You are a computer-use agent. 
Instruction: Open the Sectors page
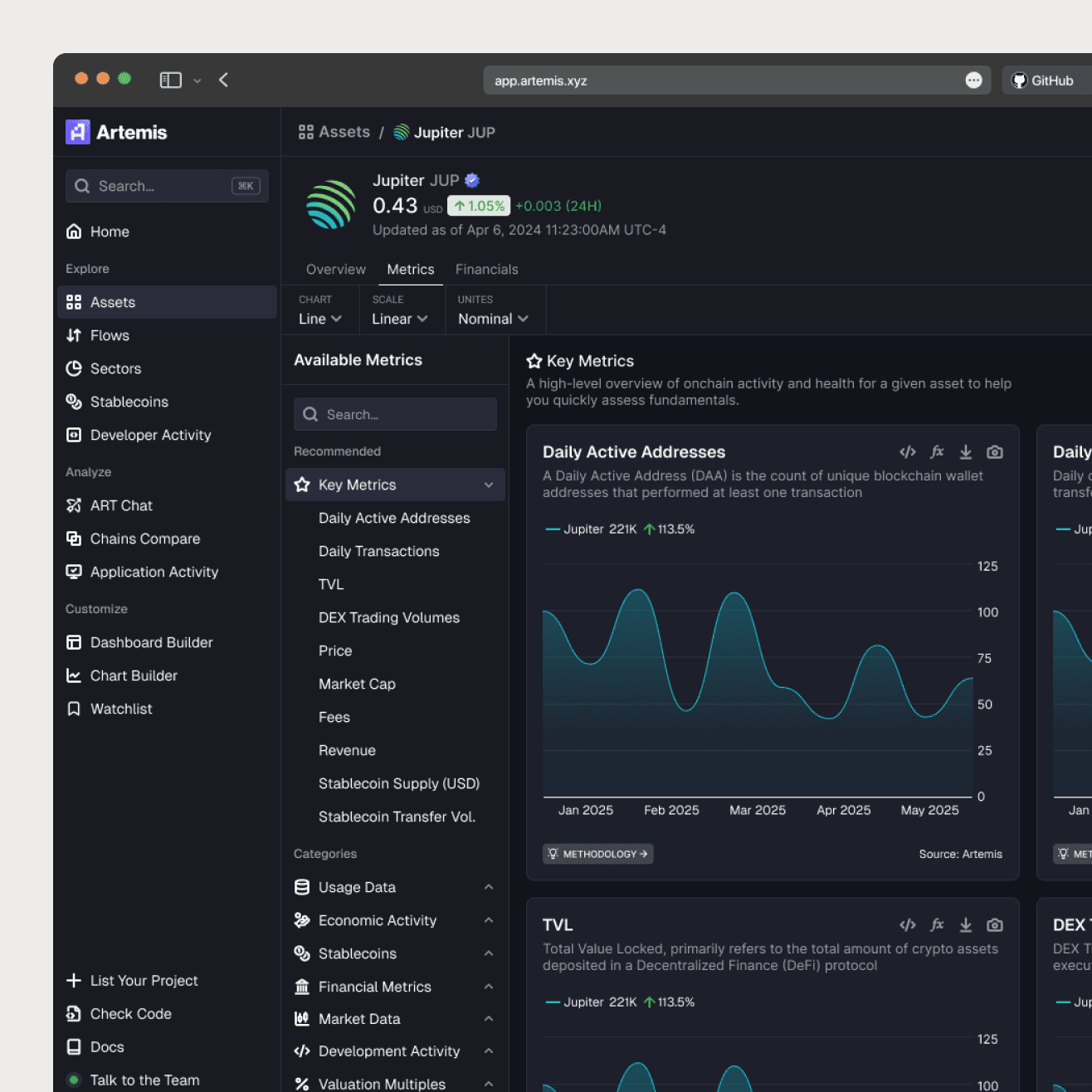click(x=167, y=368)
